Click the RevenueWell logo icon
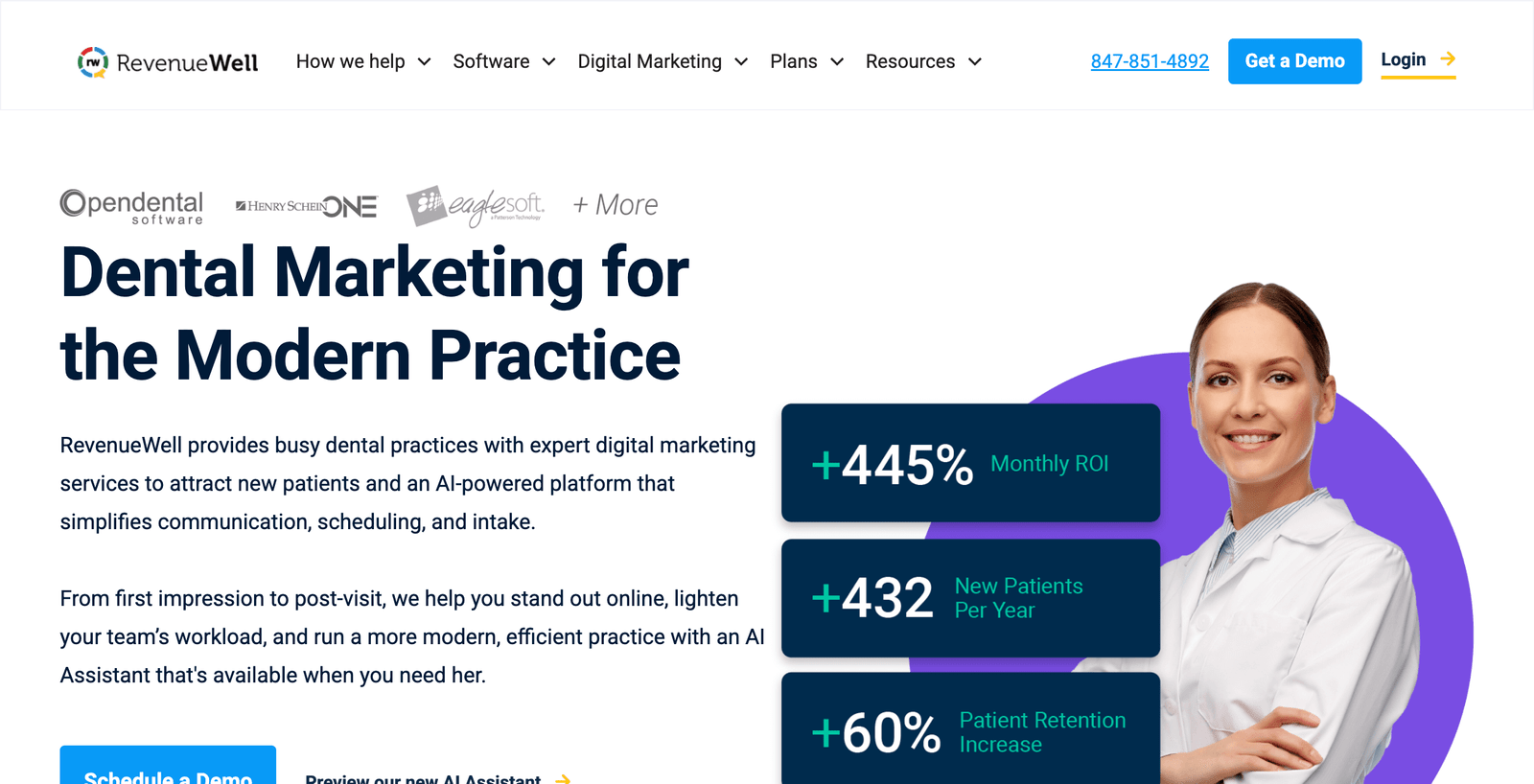This screenshot has height=784, width=1534. 93,62
